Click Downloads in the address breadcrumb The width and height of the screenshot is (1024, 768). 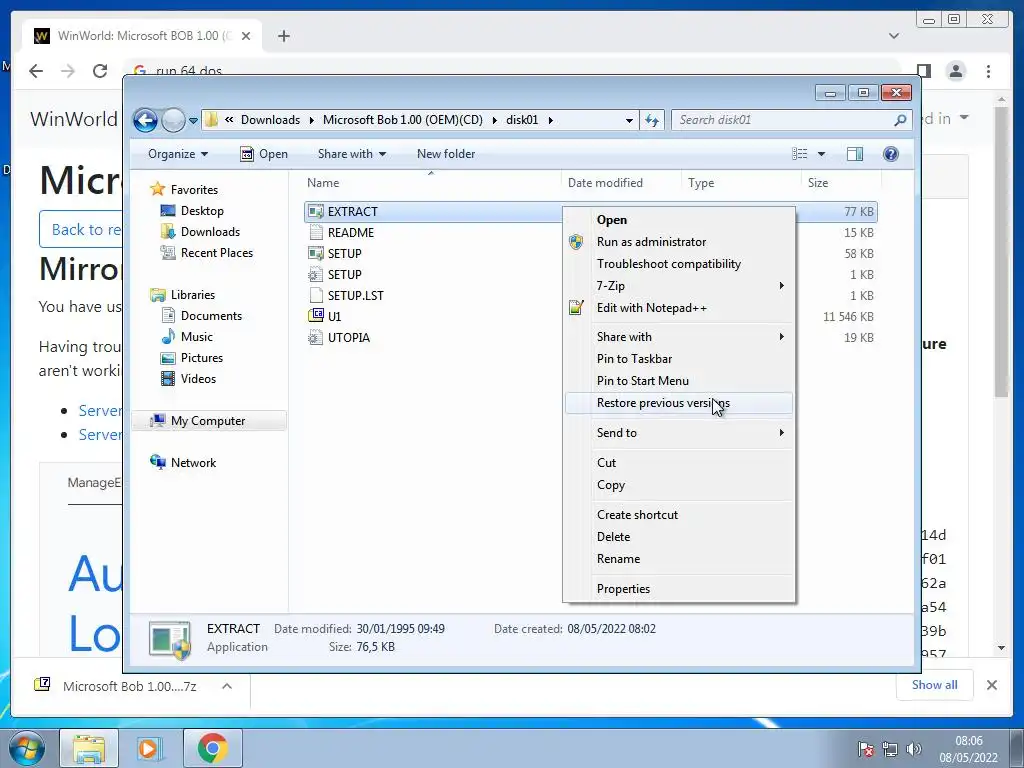coord(270,120)
